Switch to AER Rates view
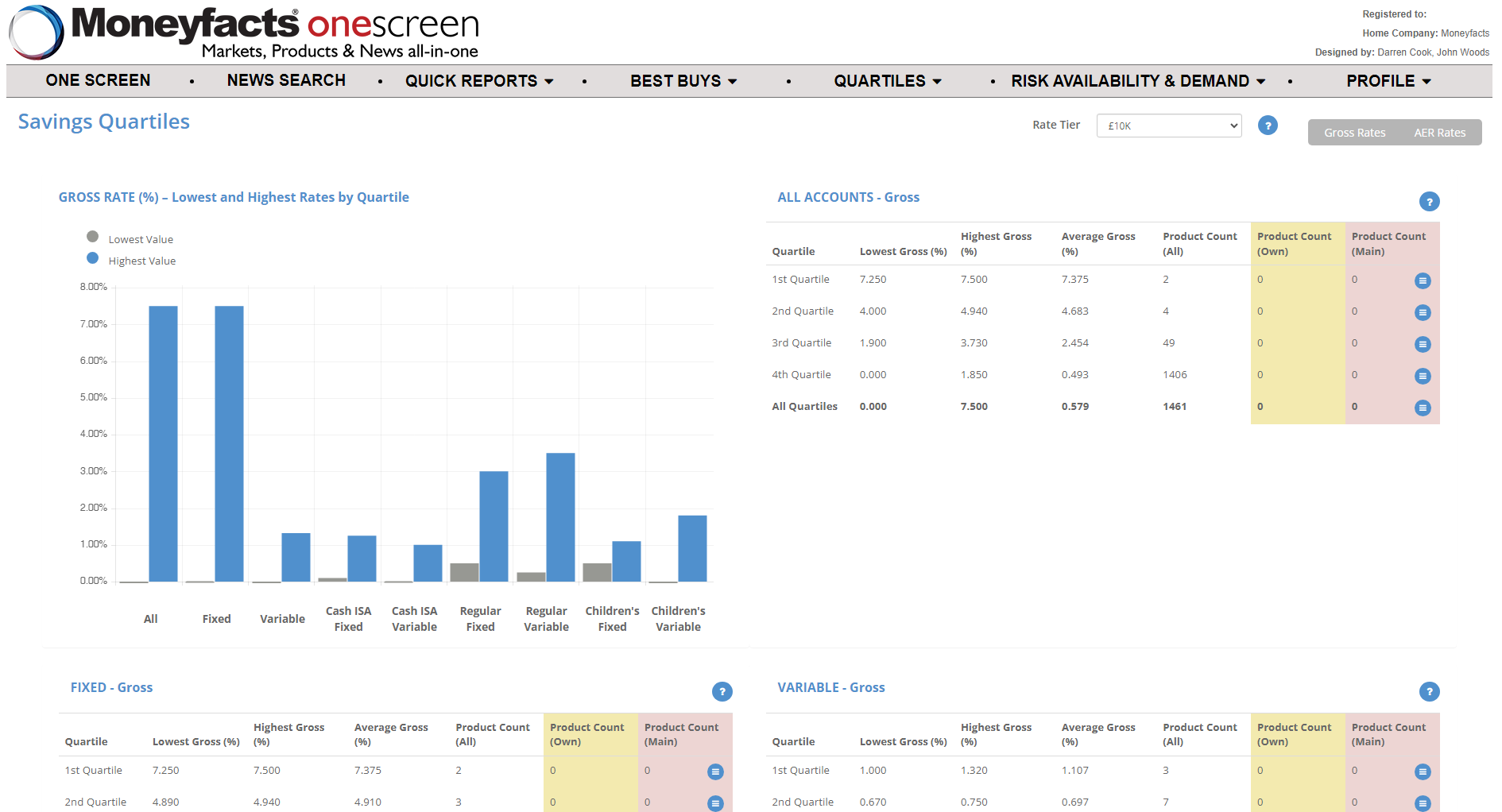The image size is (1502, 812). pos(1441,132)
